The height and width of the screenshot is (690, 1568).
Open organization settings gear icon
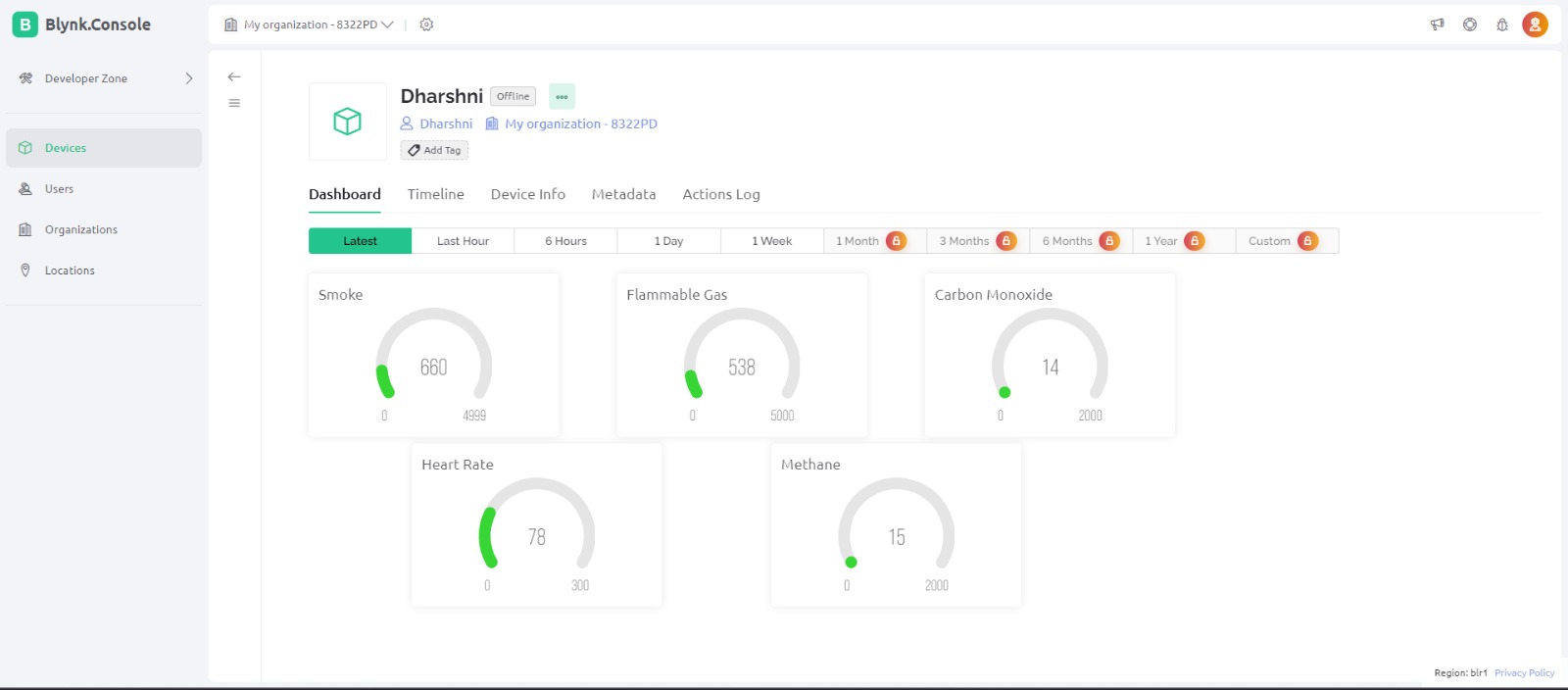tap(426, 25)
